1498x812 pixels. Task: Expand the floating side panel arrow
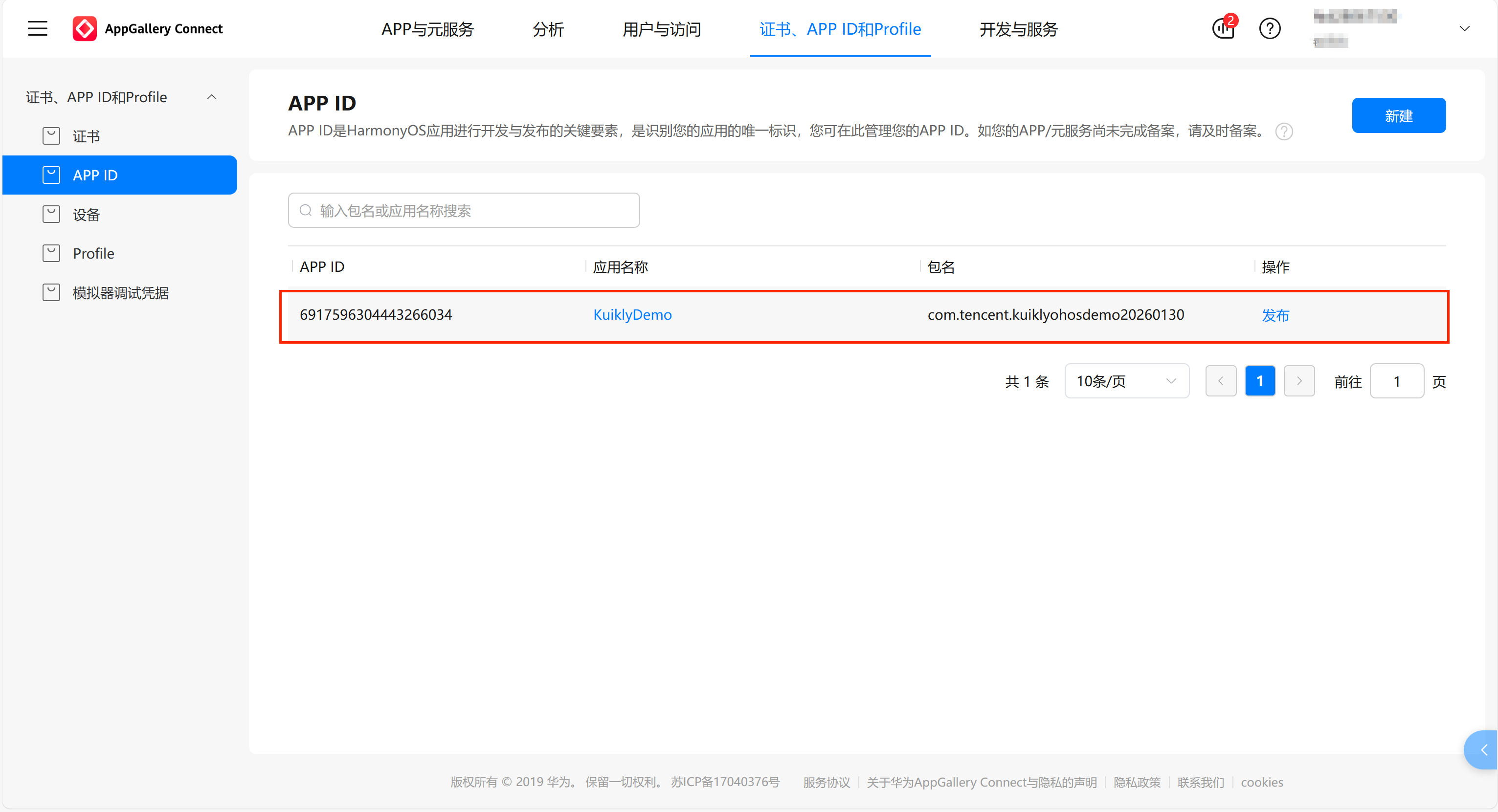[x=1483, y=750]
